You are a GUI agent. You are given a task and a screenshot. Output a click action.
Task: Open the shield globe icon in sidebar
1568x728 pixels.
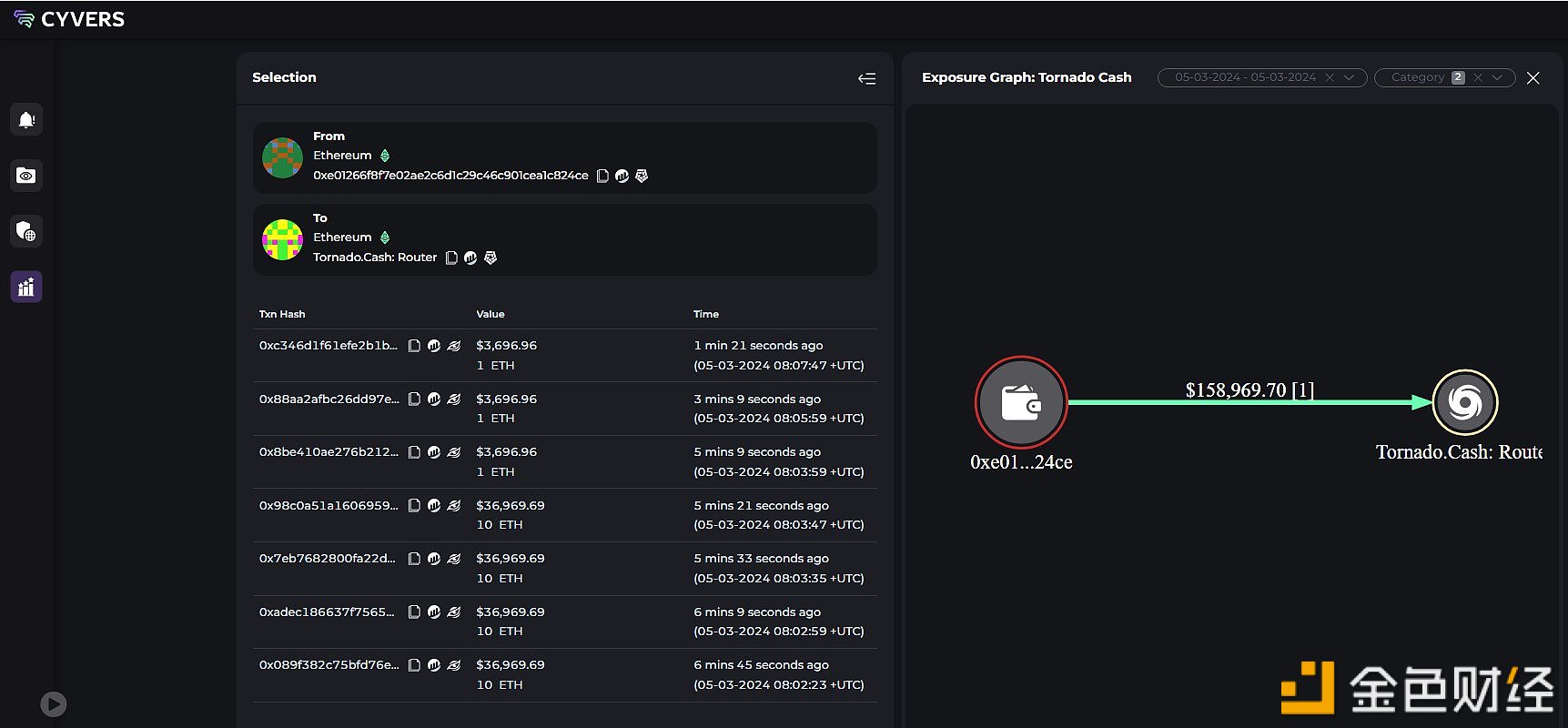click(x=26, y=231)
